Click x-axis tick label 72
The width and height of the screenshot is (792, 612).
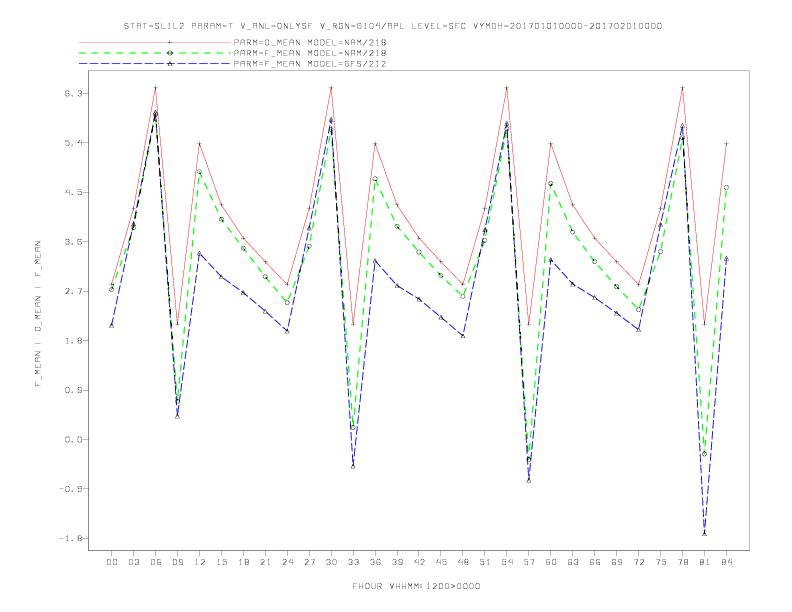coord(638,562)
